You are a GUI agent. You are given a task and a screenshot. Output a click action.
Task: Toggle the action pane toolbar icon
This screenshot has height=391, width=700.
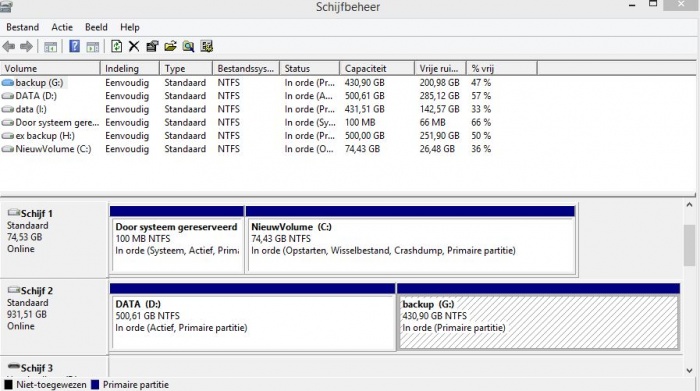point(92,46)
